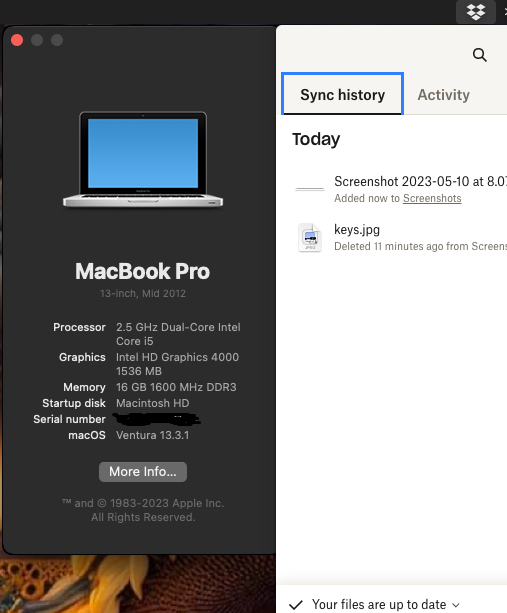Click the 'Deleted 11 minutes ago' text
The height and width of the screenshot is (613, 507).
[x=420, y=246]
